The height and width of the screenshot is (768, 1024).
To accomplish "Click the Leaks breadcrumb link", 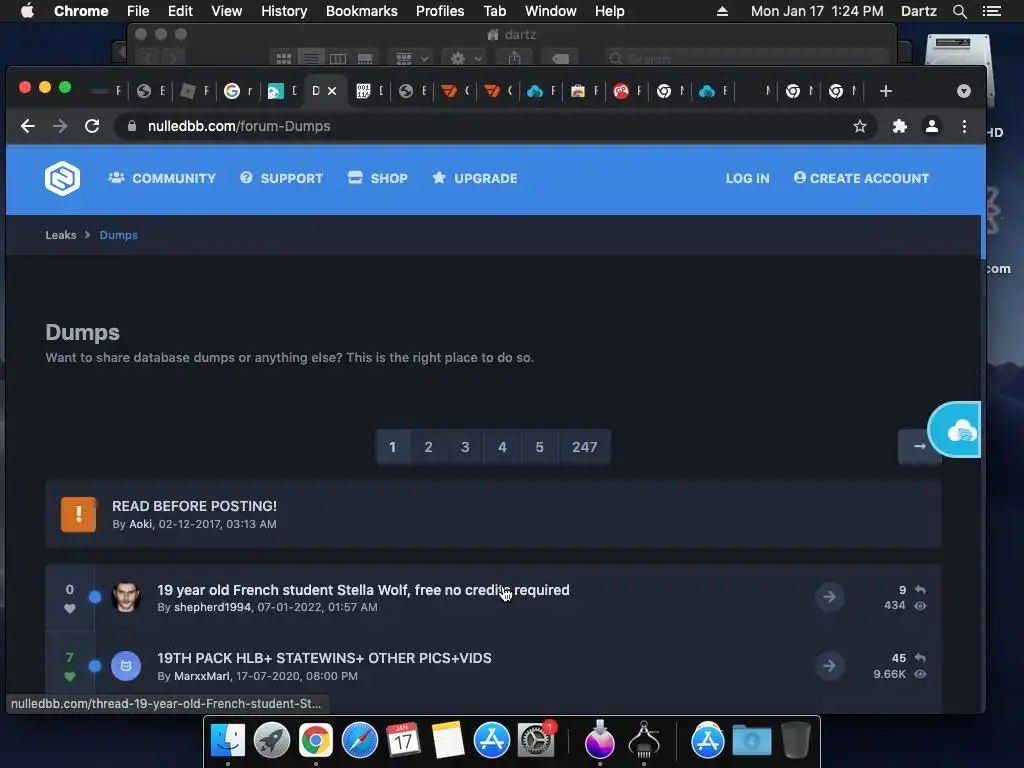I will [x=61, y=235].
